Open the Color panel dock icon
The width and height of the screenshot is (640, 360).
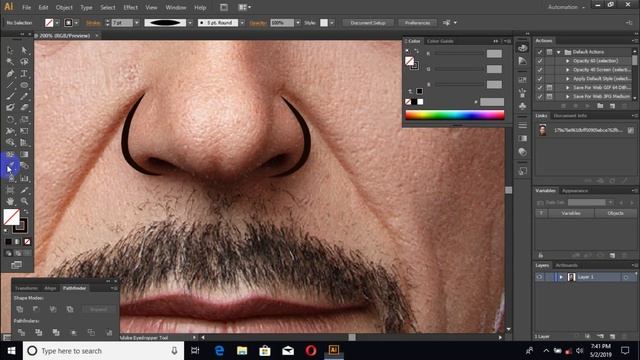[522, 48]
